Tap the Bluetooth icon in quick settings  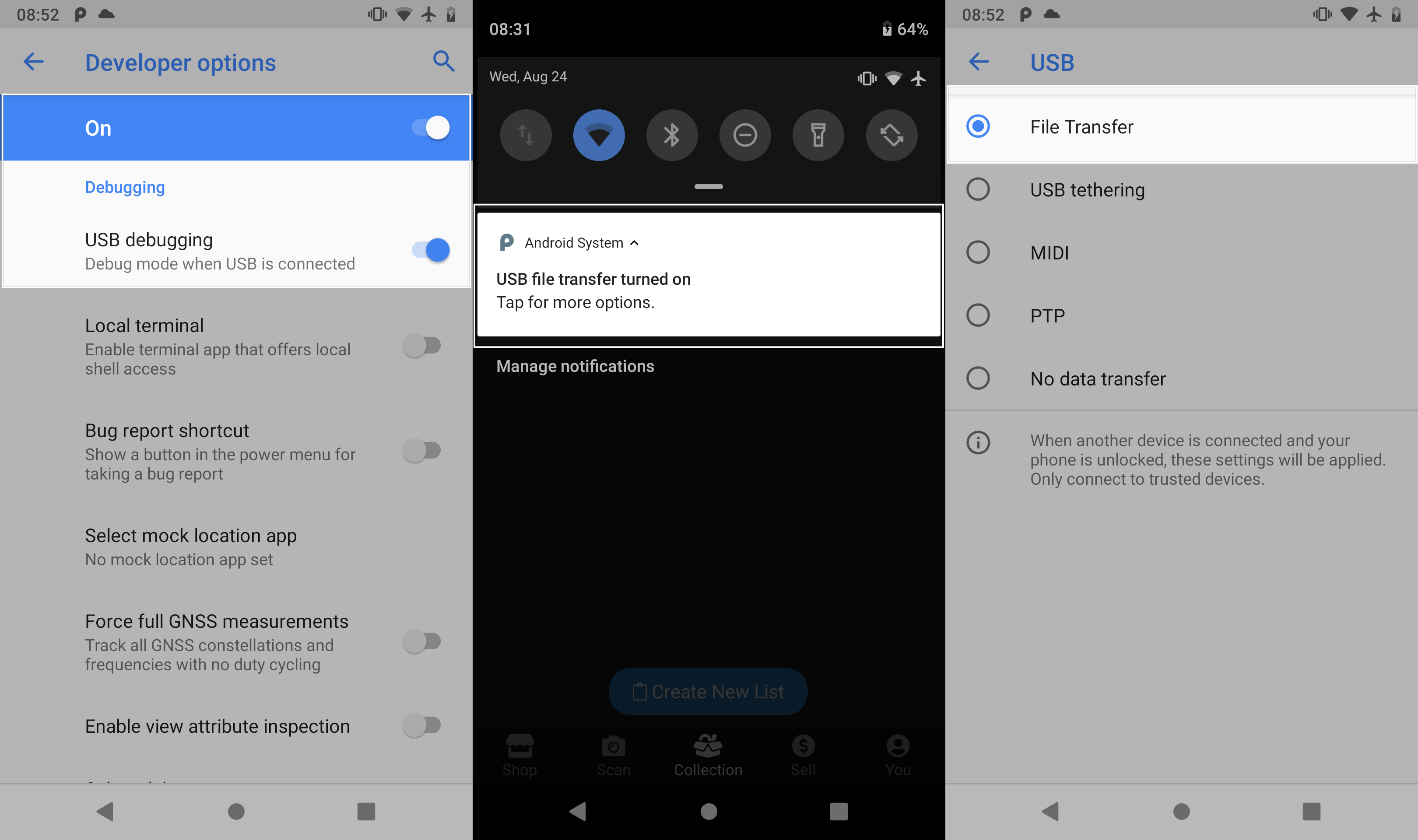pos(671,135)
